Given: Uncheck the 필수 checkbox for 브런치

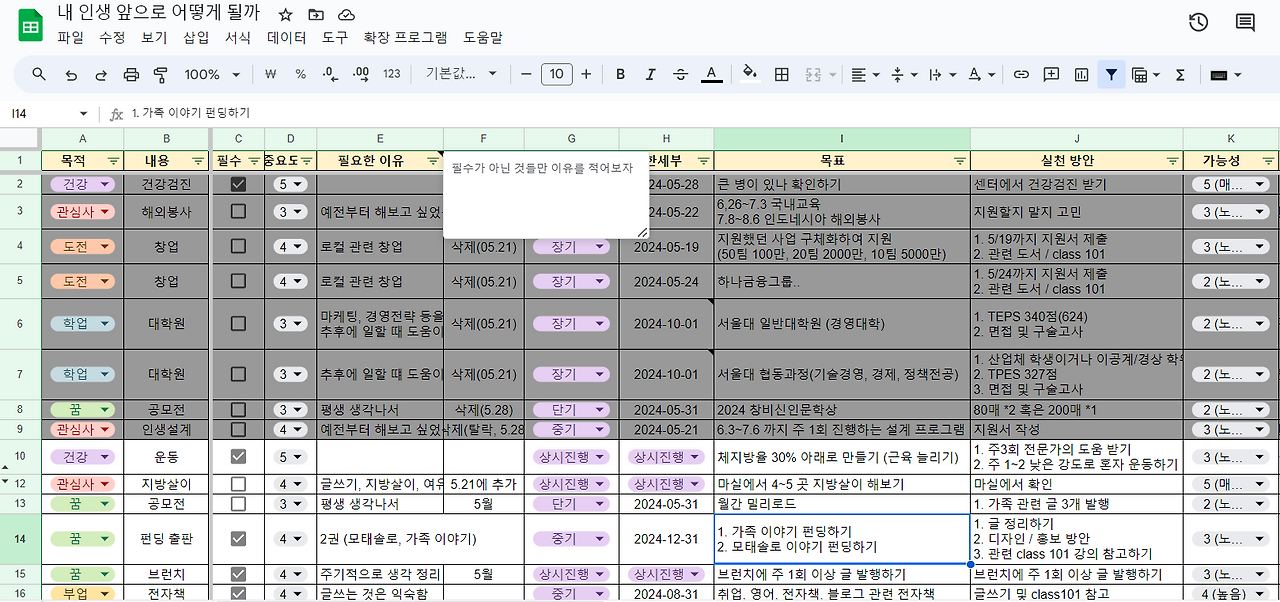Looking at the screenshot, I should (238, 574).
